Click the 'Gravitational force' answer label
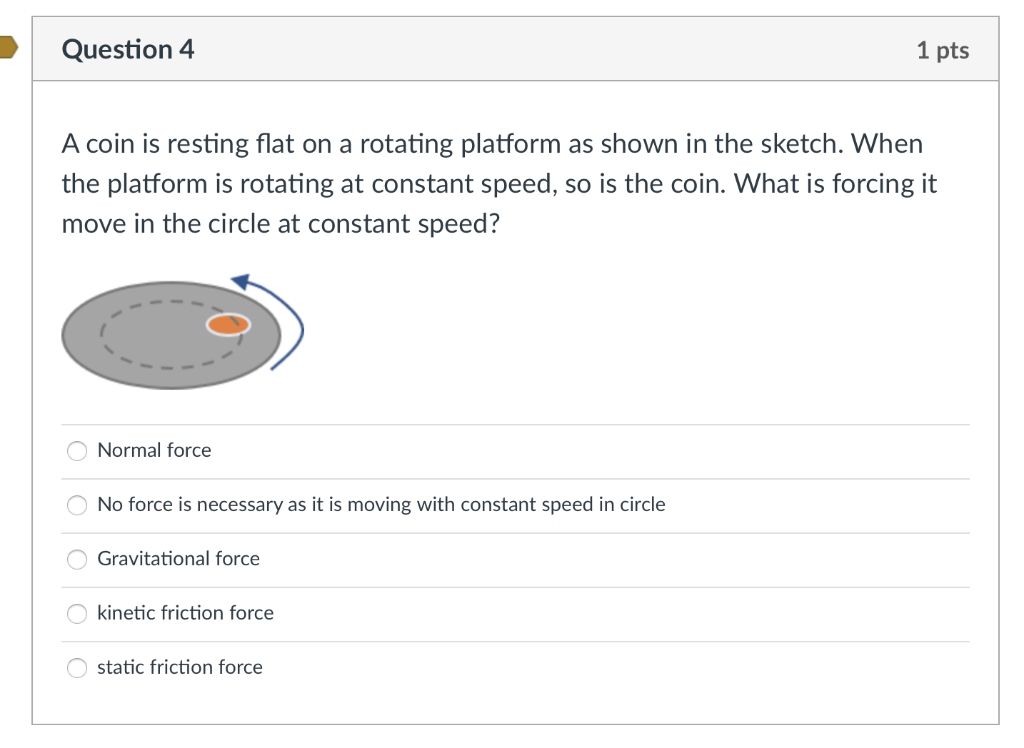Screen dimensions: 1024x748 [178, 559]
